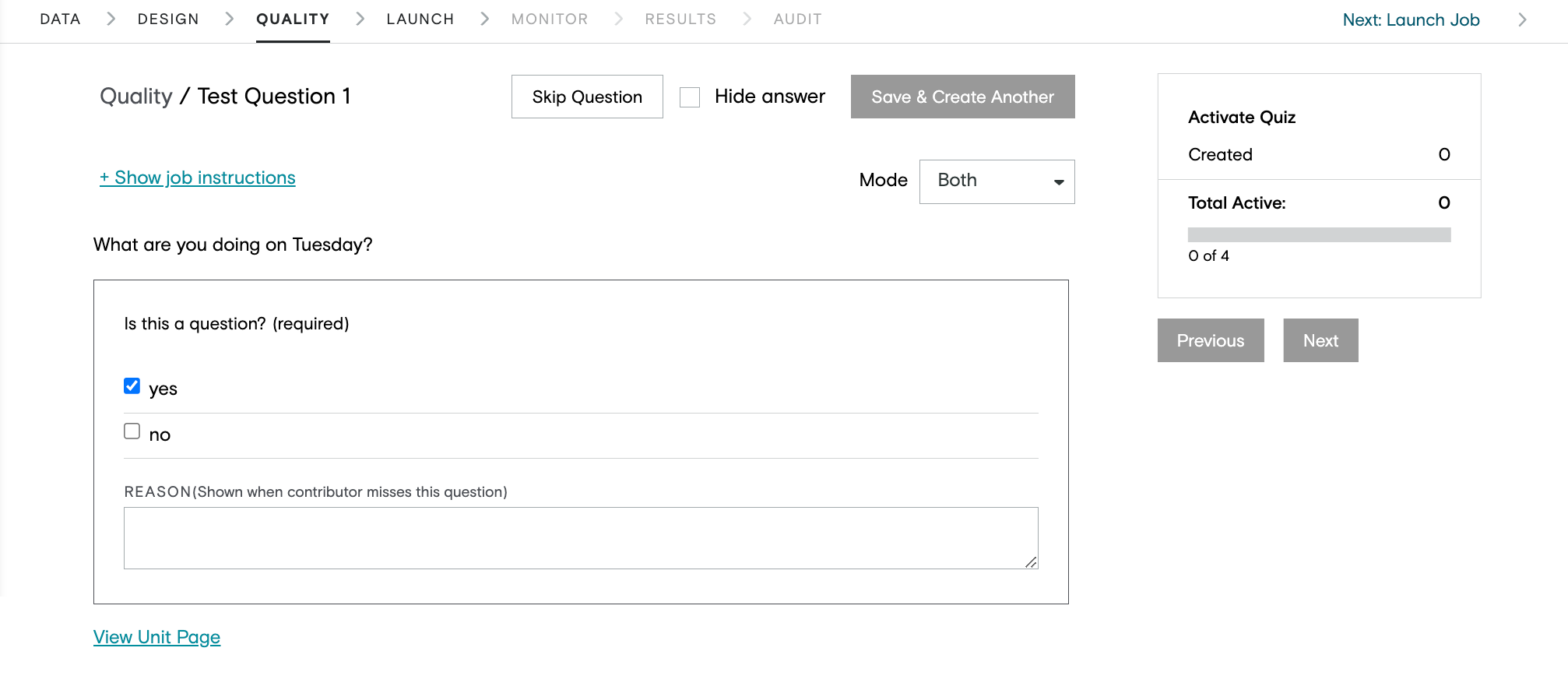The image size is (1568, 690).
Task: Focus the REASON text area
Action: [x=581, y=538]
